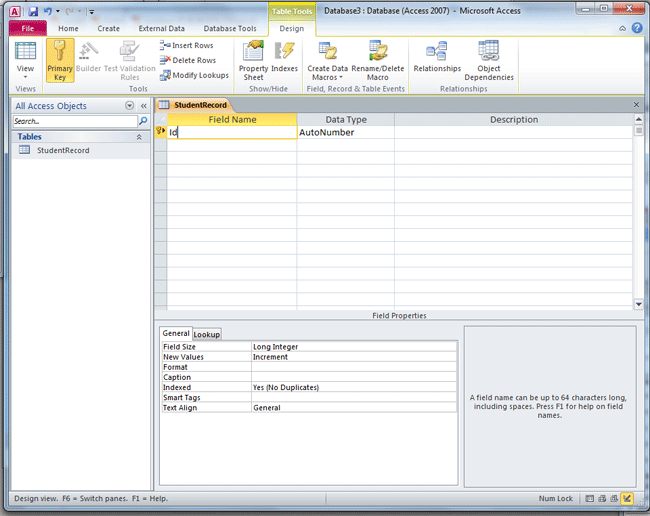Open Microsoft Access Help icon
The height and width of the screenshot is (516, 650).
click(637, 28)
